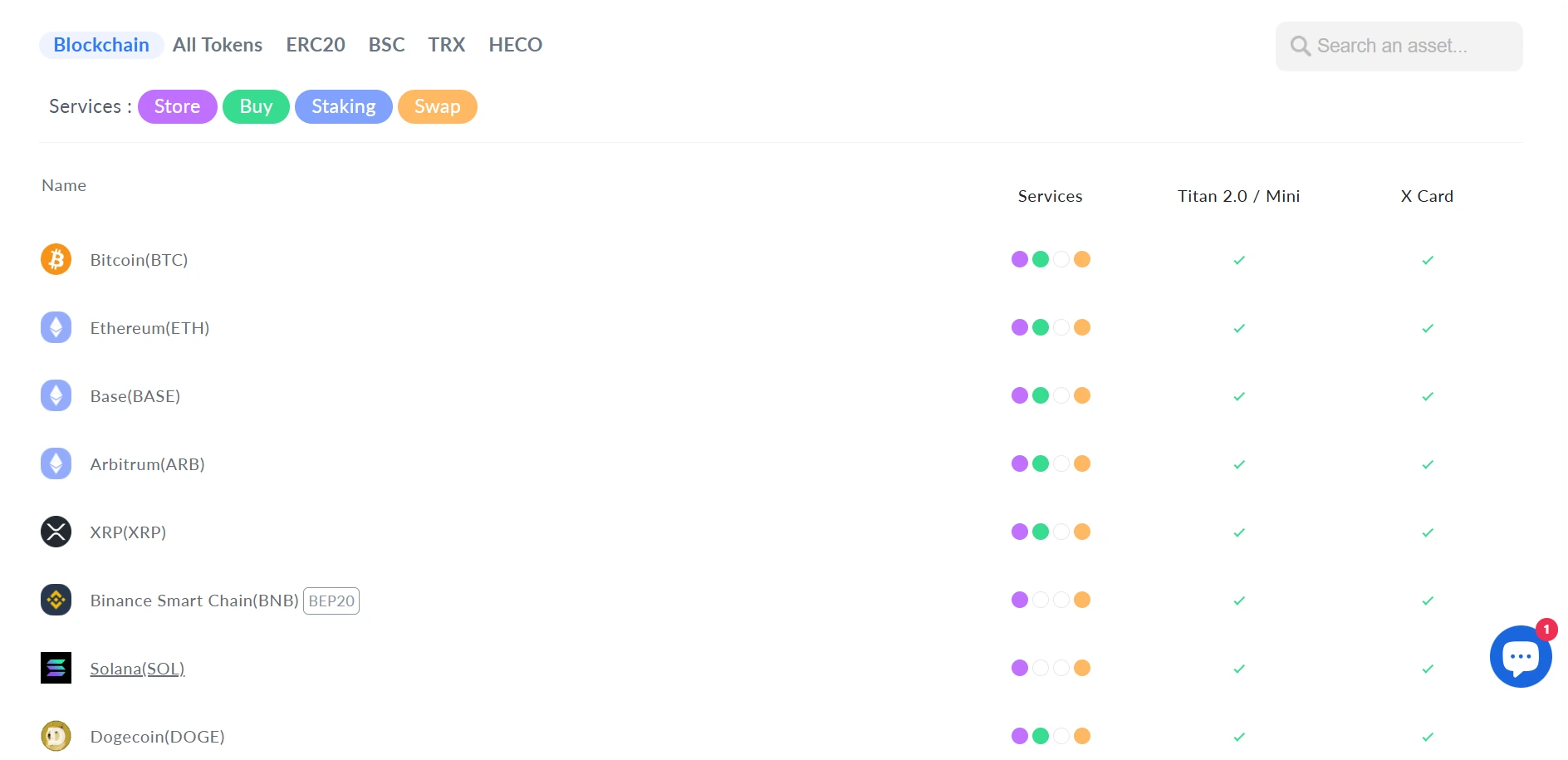Click the Dogecoin(DOGE) name
The width and height of the screenshot is (1568, 760).
tap(157, 737)
